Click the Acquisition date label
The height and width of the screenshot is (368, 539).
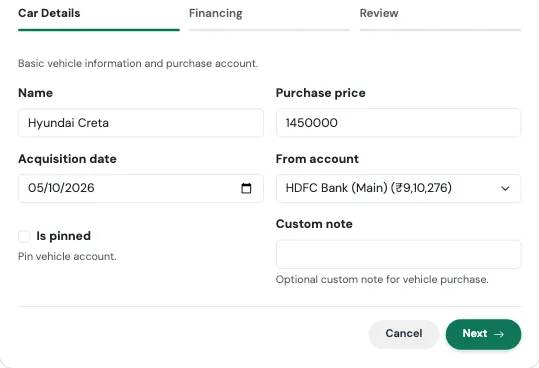tap(67, 159)
